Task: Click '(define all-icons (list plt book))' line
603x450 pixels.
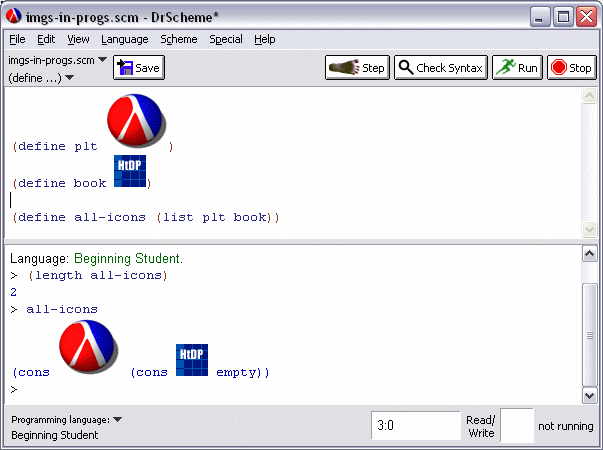Action: coord(146,218)
